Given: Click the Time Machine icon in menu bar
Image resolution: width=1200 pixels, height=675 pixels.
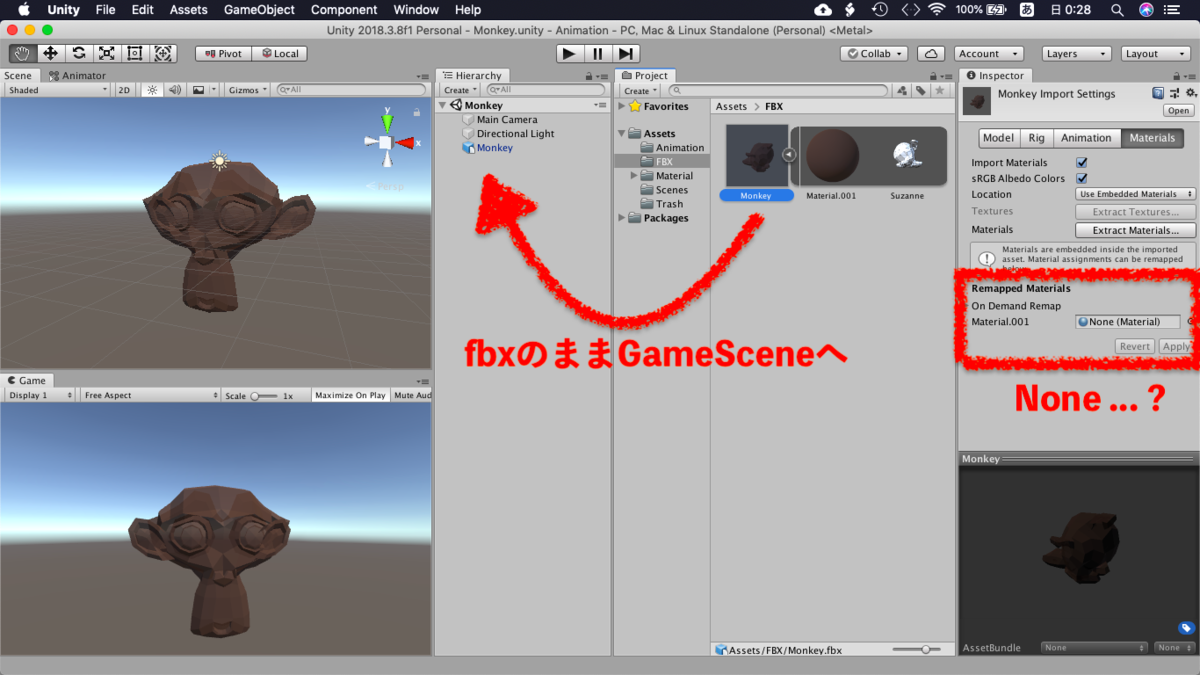Looking at the screenshot, I should click(879, 9).
